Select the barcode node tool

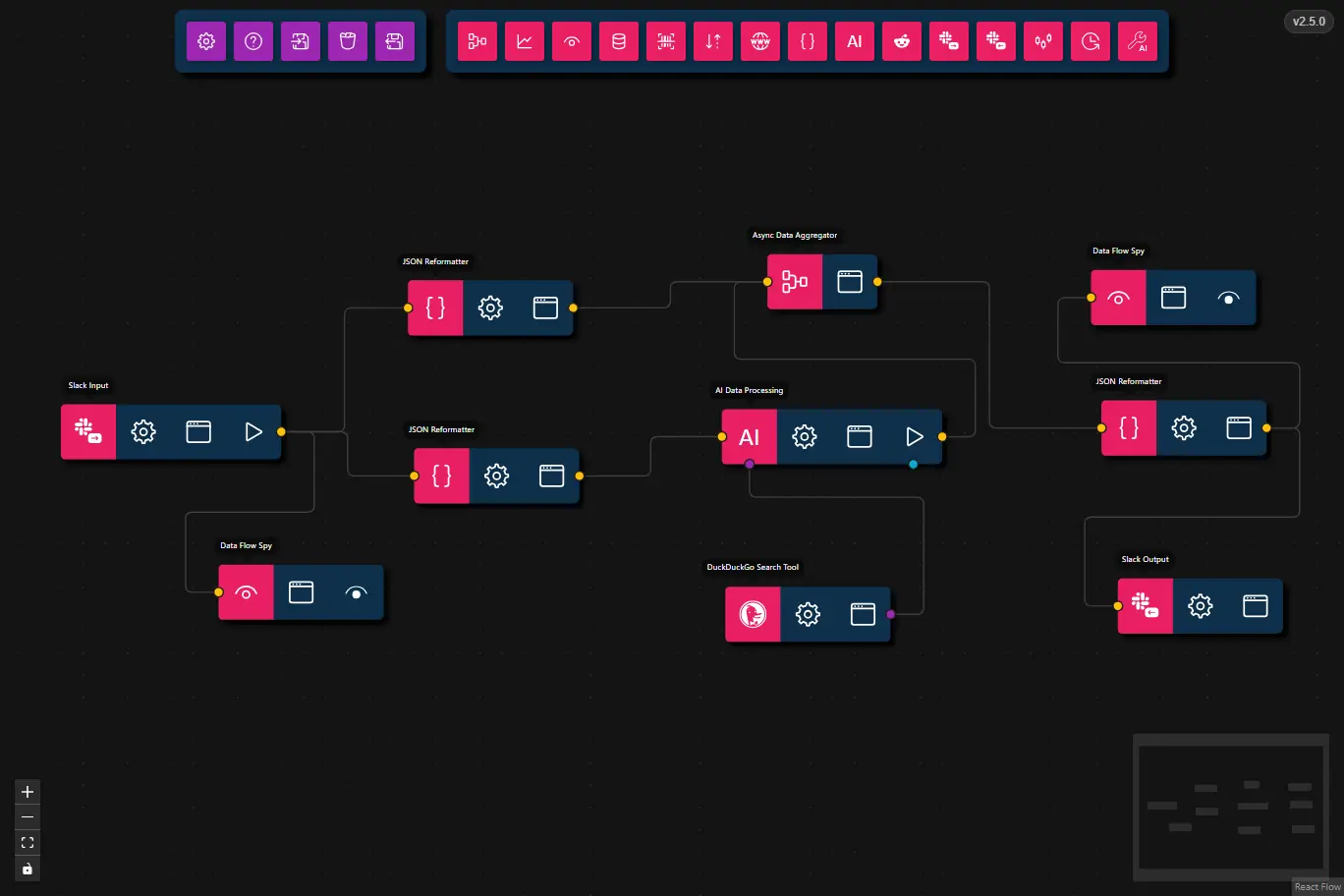[x=665, y=41]
